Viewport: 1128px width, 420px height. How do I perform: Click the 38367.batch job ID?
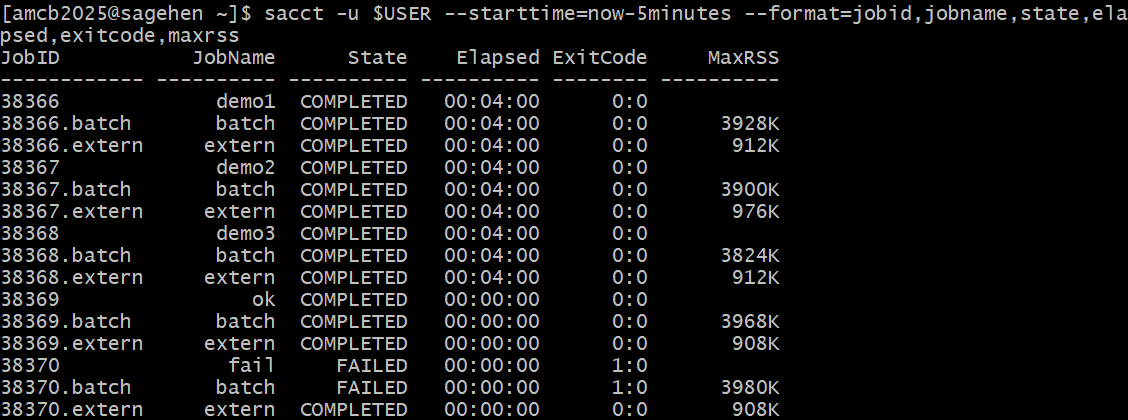click(x=65, y=190)
